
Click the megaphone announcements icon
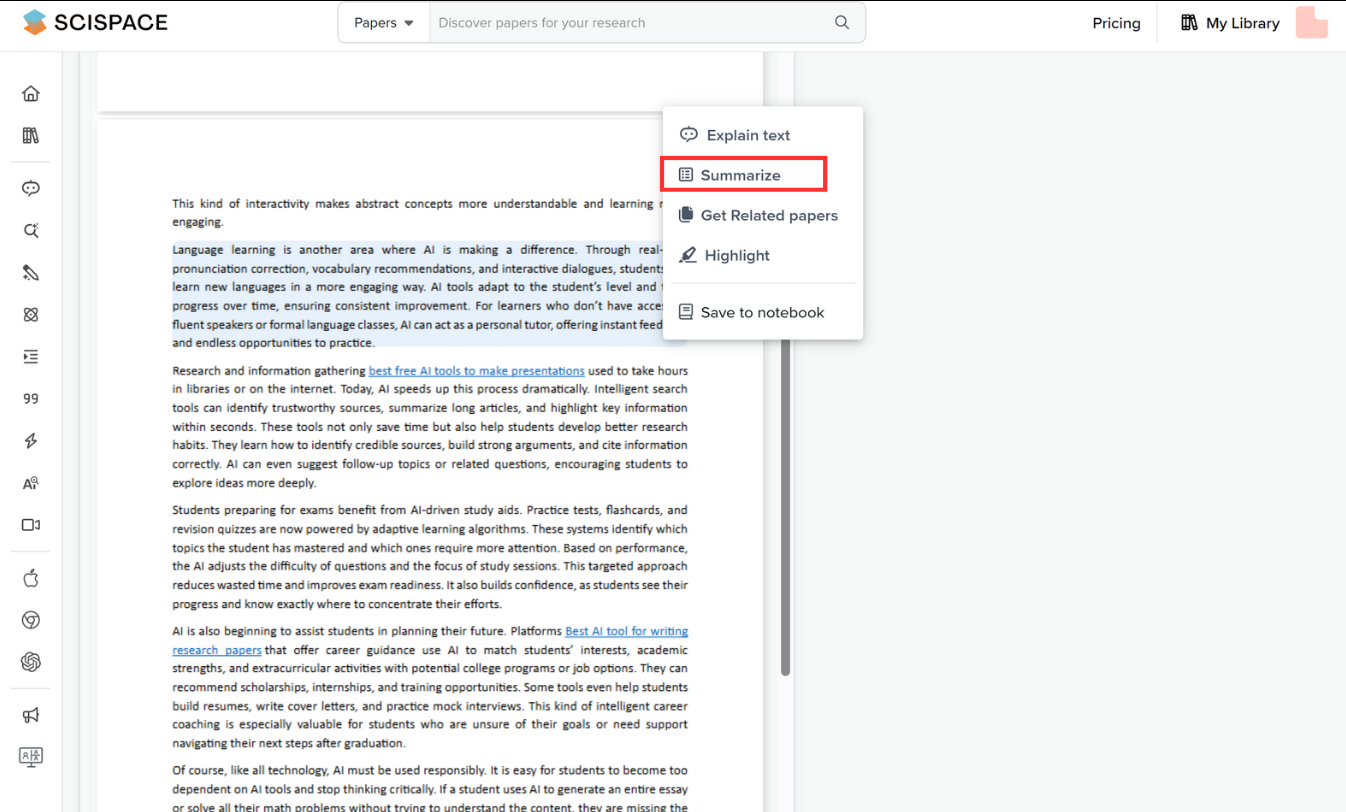point(31,715)
